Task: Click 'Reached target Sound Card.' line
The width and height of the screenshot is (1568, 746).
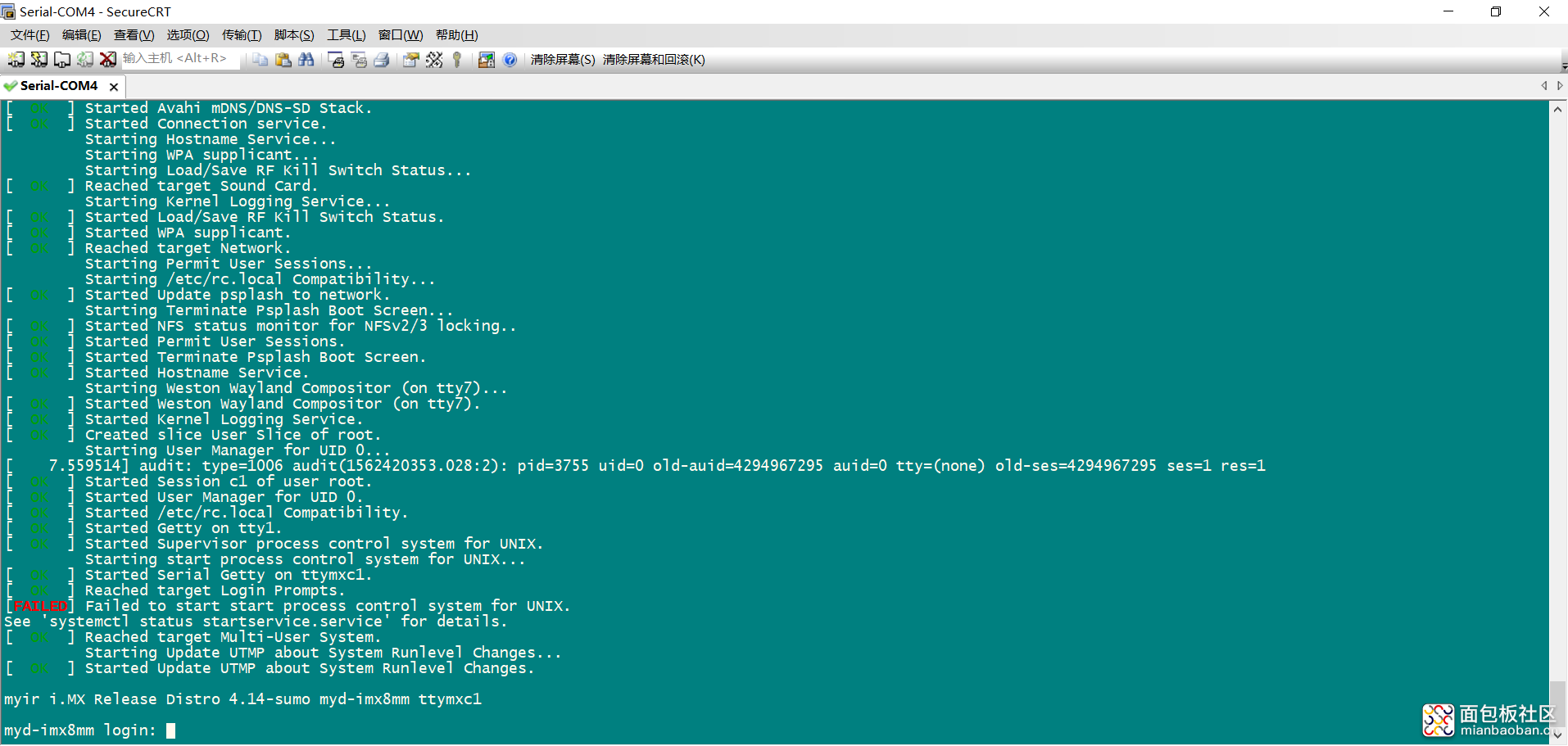Action: [x=201, y=187]
